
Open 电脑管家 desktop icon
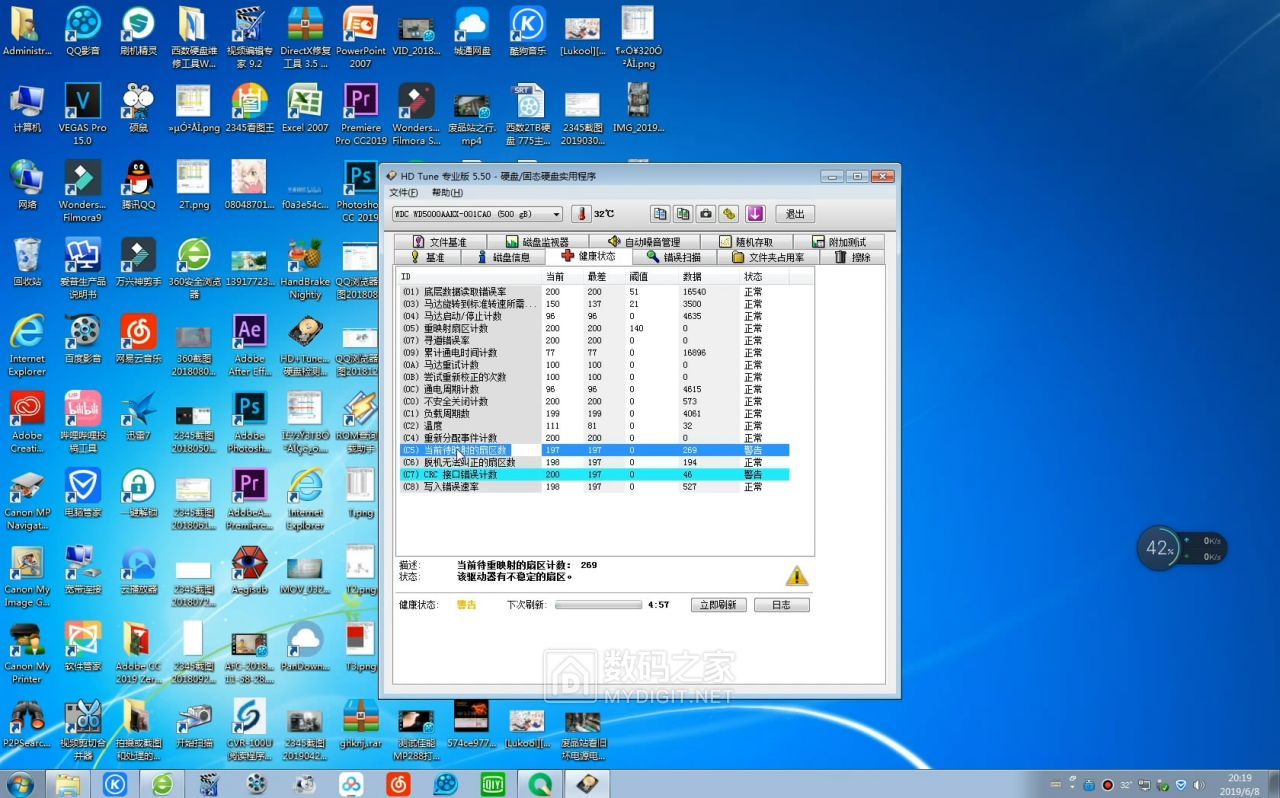tap(83, 492)
